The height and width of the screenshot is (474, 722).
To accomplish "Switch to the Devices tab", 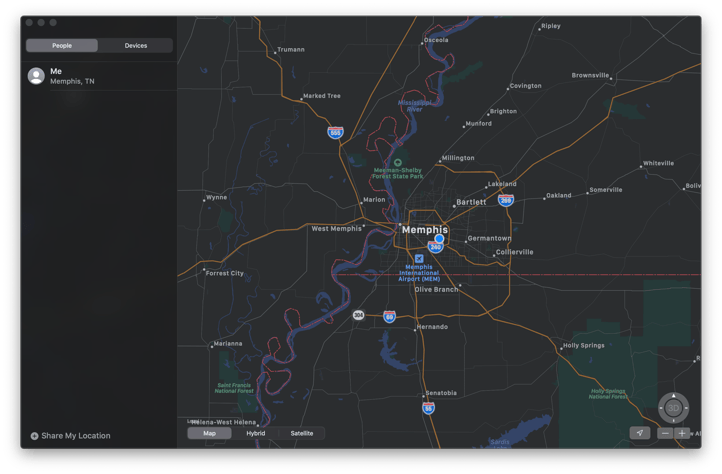I will (135, 46).
